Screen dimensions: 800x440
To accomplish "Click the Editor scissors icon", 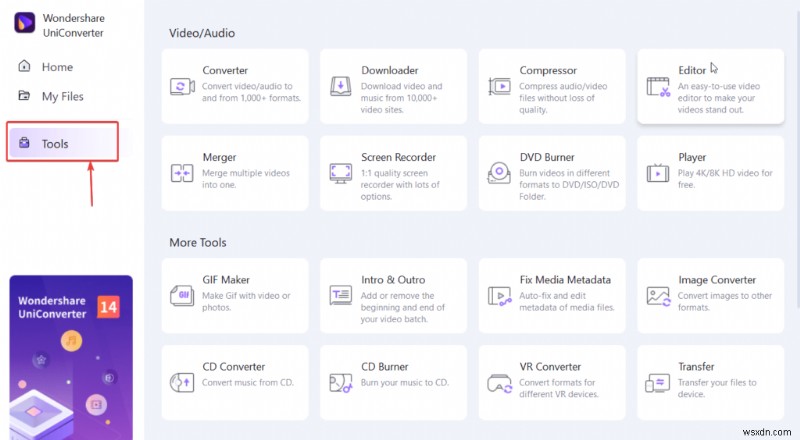I will tap(657, 86).
